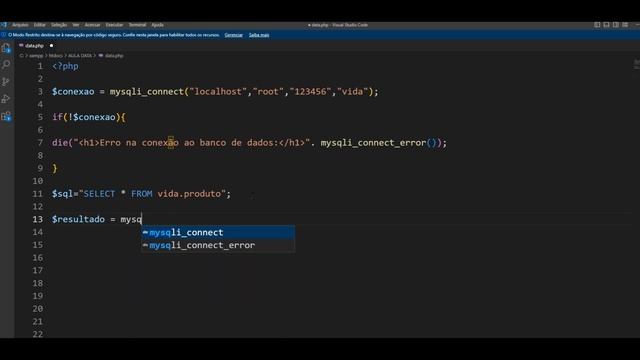This screenshot has width=640, height=360.
Task: Click the "localhost" string
Action: 218,91
